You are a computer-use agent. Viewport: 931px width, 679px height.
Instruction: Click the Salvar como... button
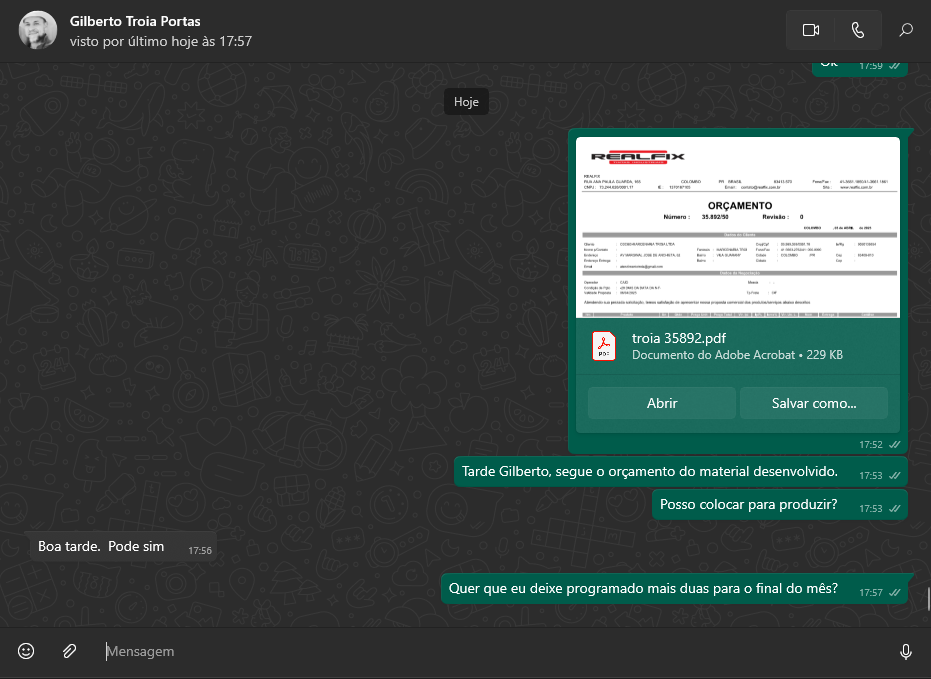[813, 403]
